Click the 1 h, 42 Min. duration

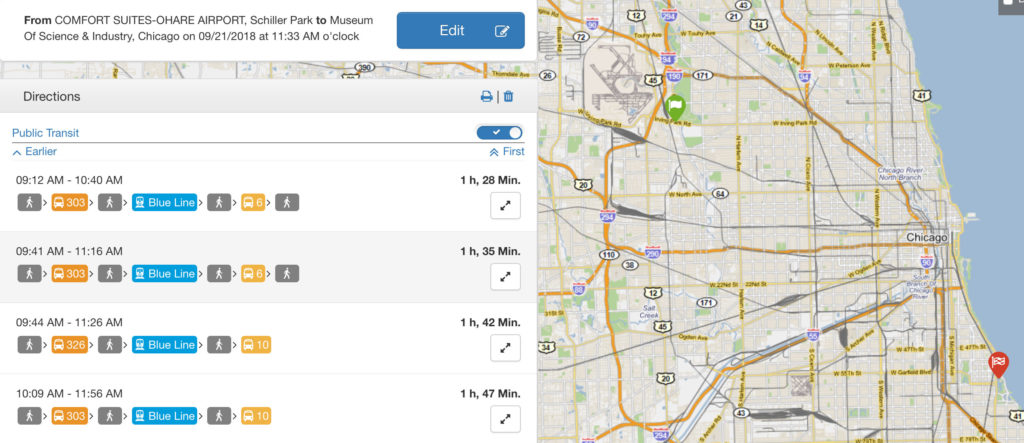490,322
